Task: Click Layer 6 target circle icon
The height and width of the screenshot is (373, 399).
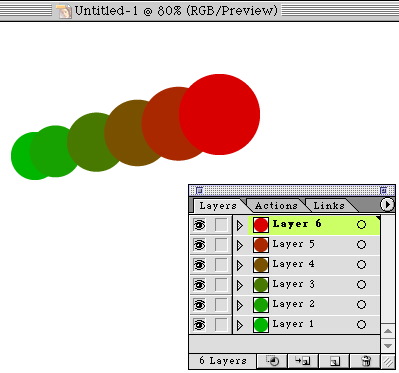Action: click(x=361, y=225)
